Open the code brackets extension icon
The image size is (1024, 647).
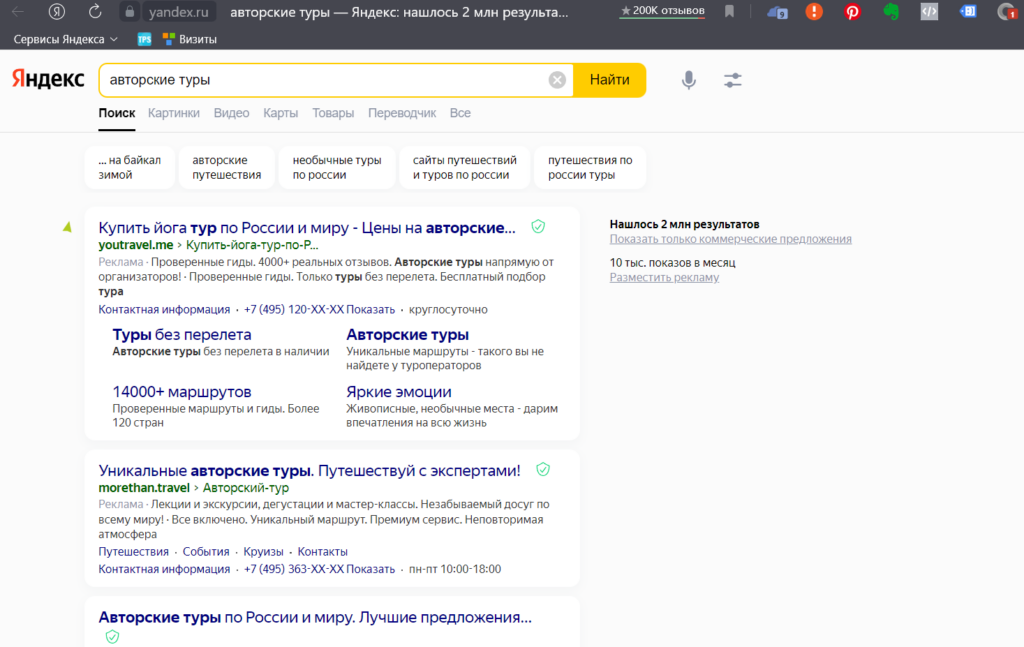[x=929, y=11]
